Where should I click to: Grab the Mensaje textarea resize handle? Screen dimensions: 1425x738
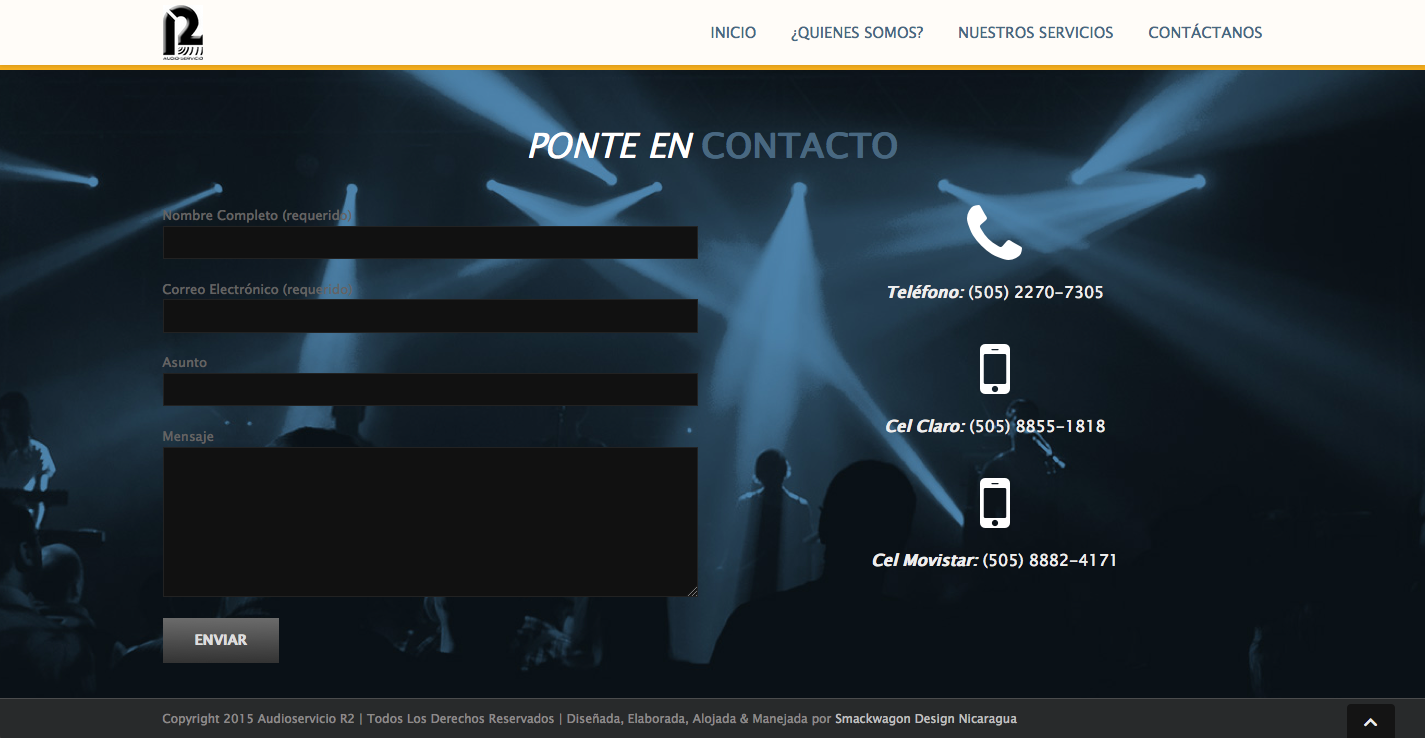coord(692,591)
